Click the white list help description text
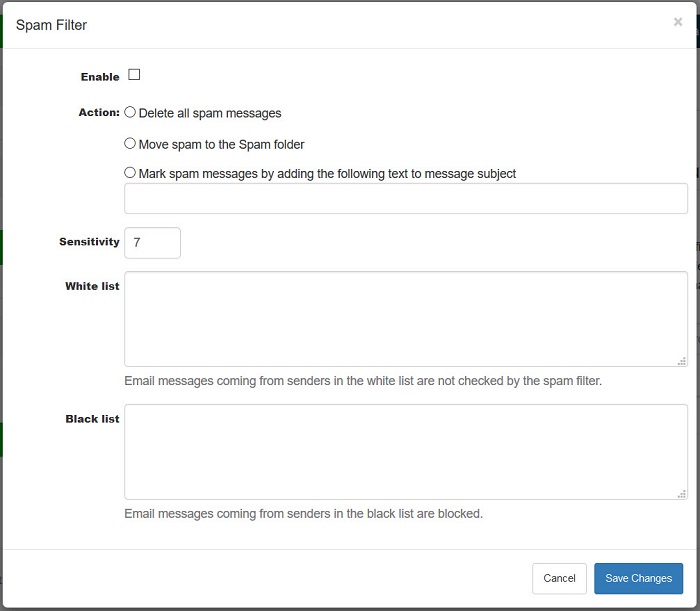The image size is (700, 611). [x=363, y=381]
